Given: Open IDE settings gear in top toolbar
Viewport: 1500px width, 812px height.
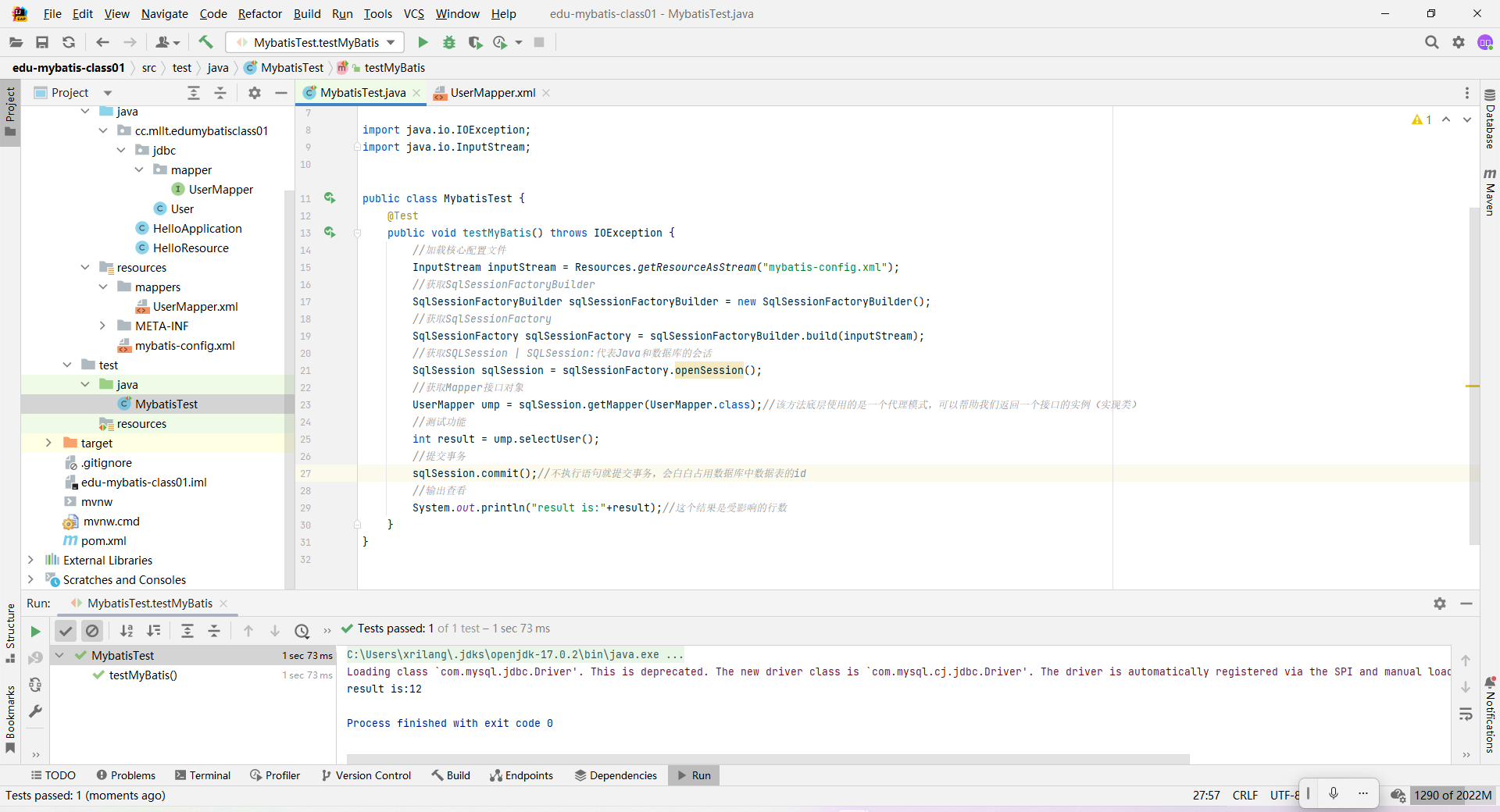Looking at the screenshot, I should point(1459,42).
